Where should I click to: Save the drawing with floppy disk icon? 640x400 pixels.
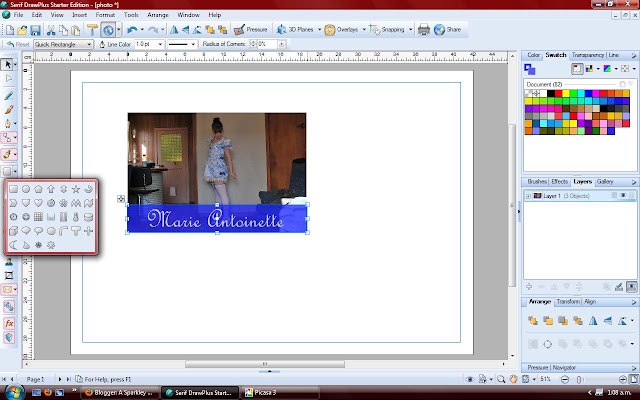36,30
